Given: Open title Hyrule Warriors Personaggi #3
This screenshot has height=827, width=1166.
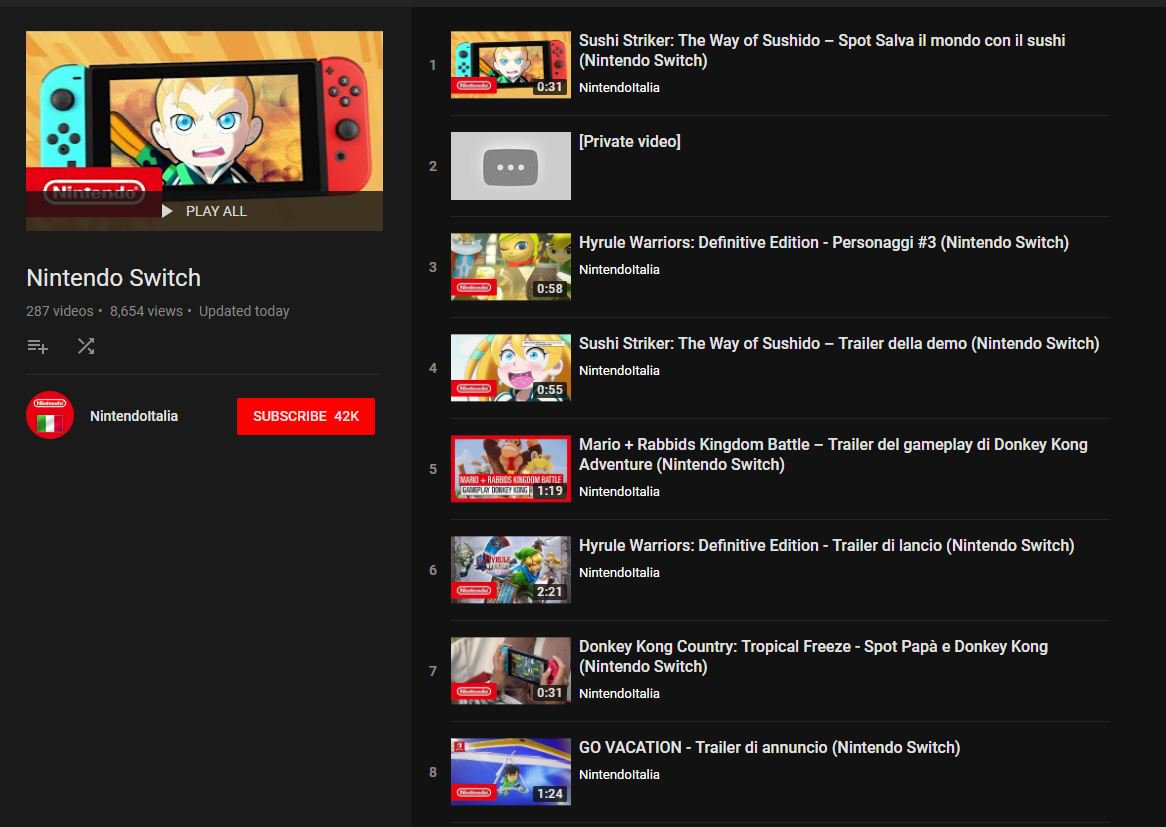Looking at the screenshot, I should pyautogui.click(x=824, y=242).
